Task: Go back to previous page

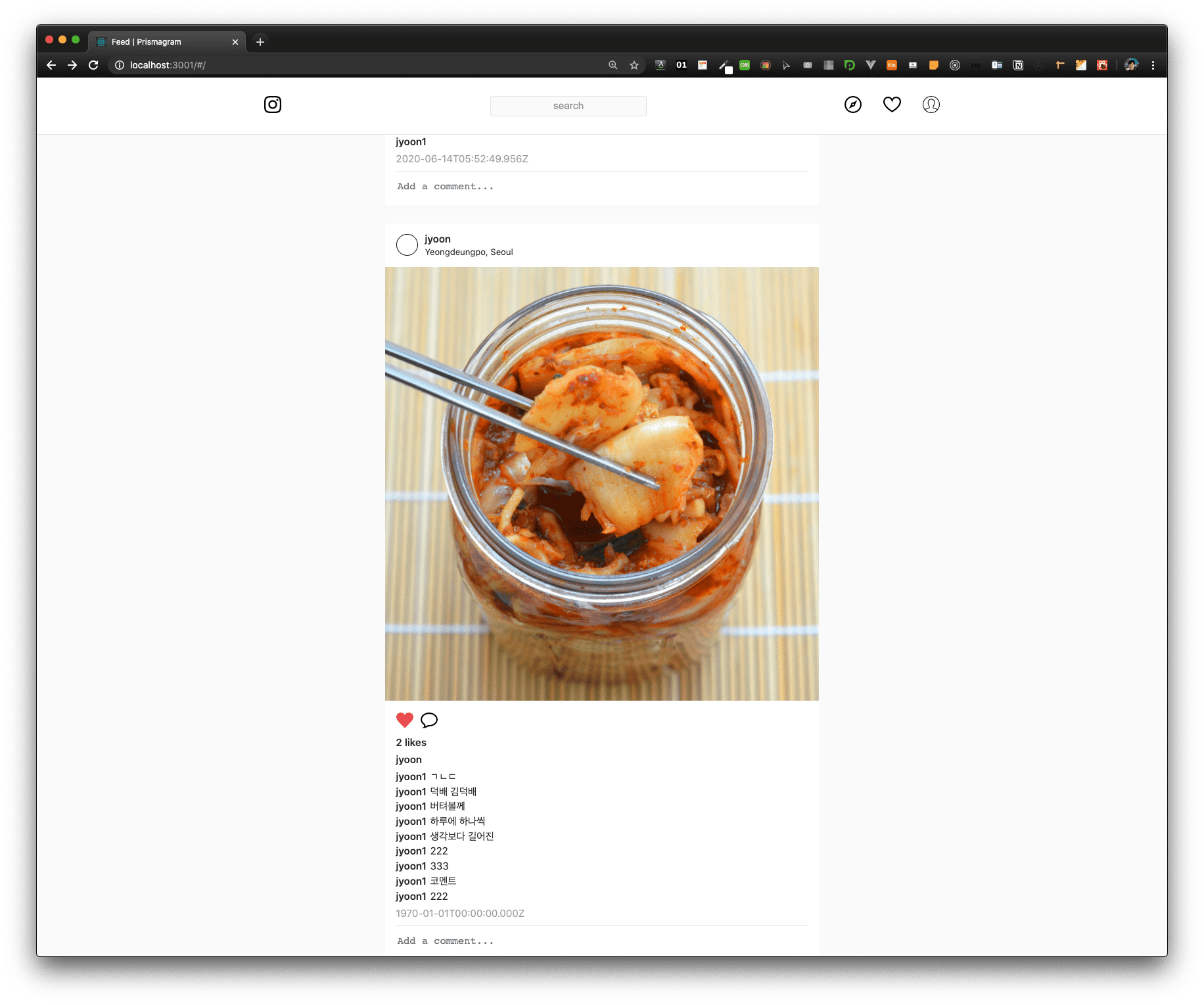Action: (x=51, y=65)
